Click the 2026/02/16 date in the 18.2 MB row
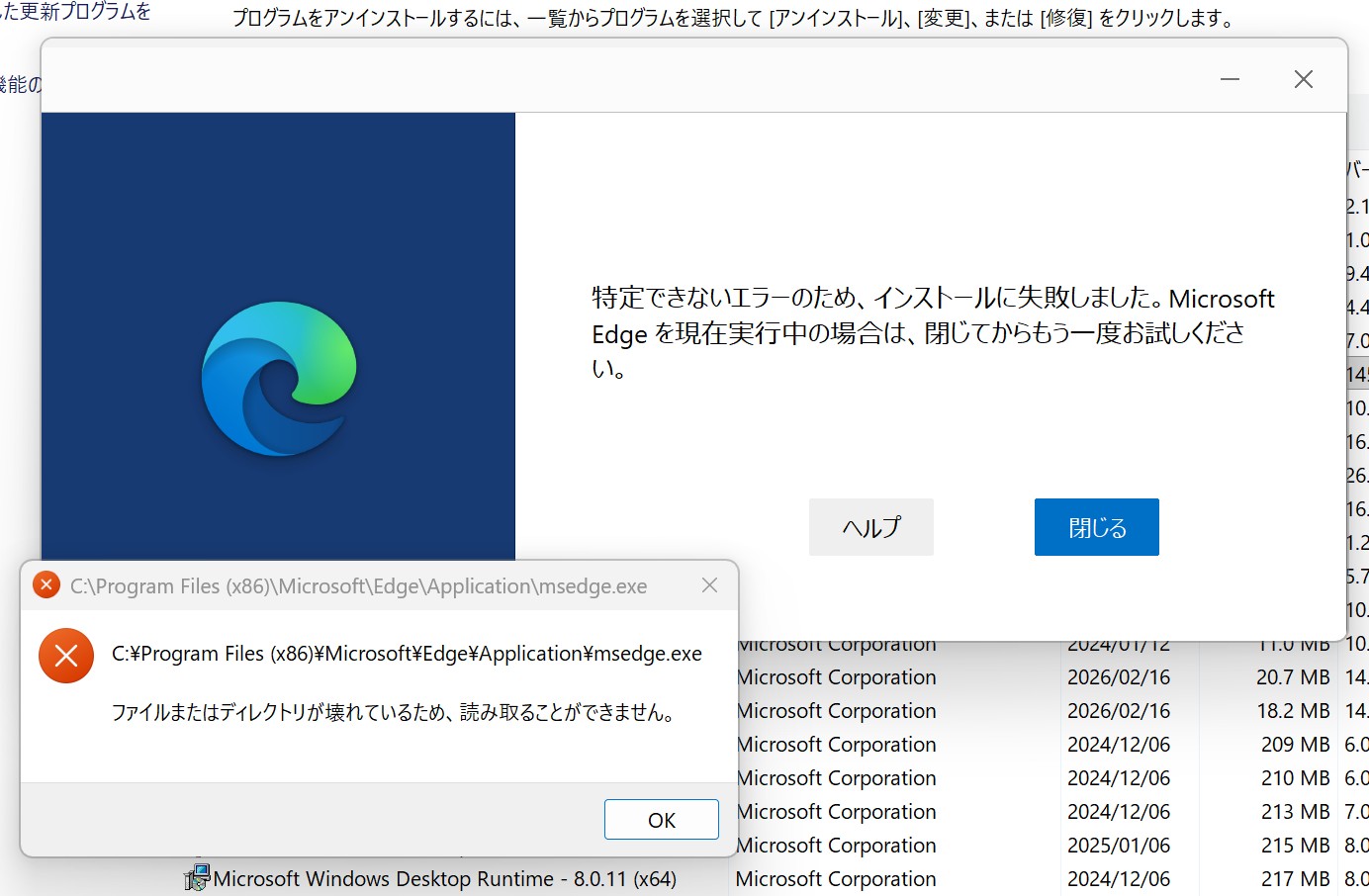 click(x=1119, y=711)
